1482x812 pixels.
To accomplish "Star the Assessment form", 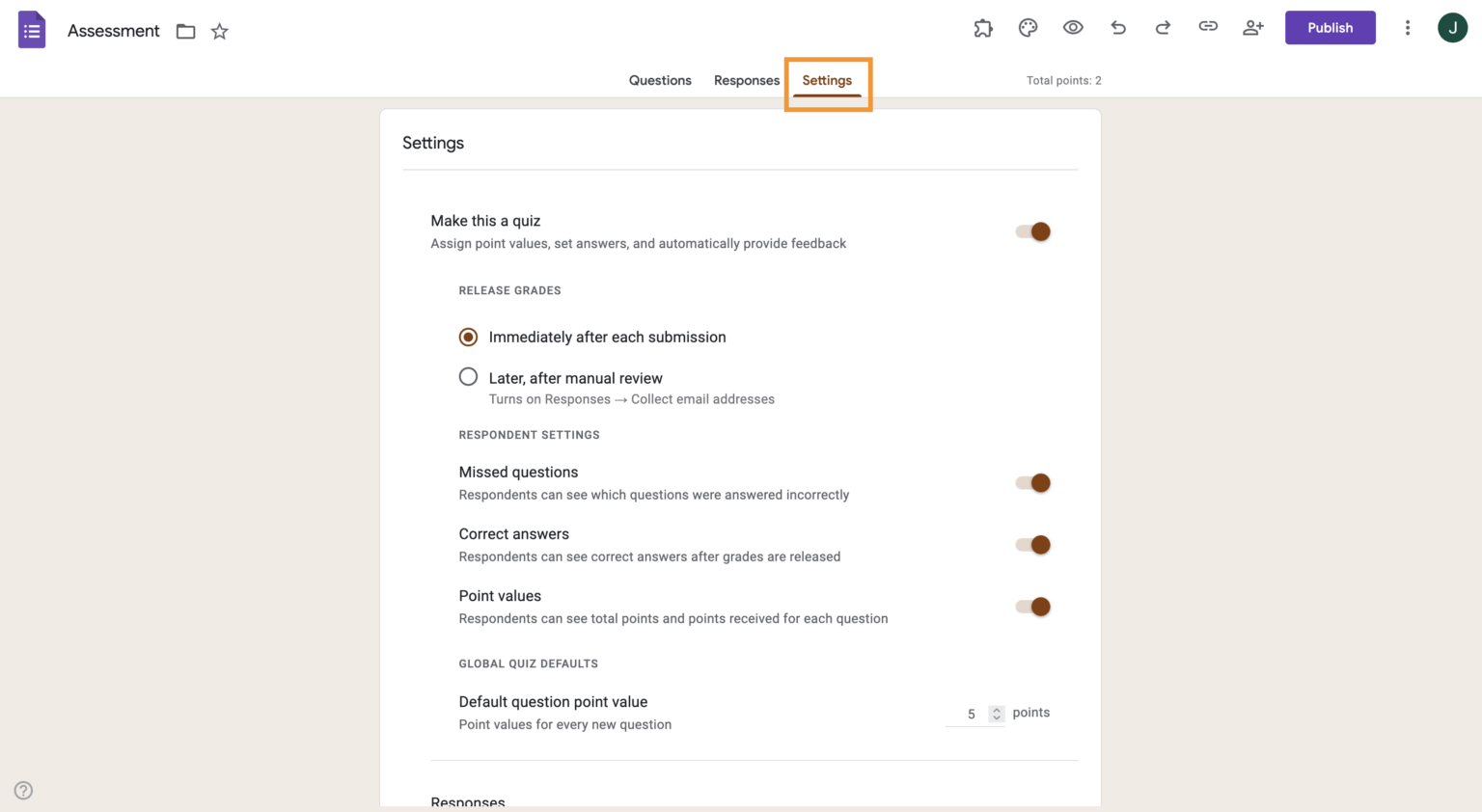I will 219,31.
